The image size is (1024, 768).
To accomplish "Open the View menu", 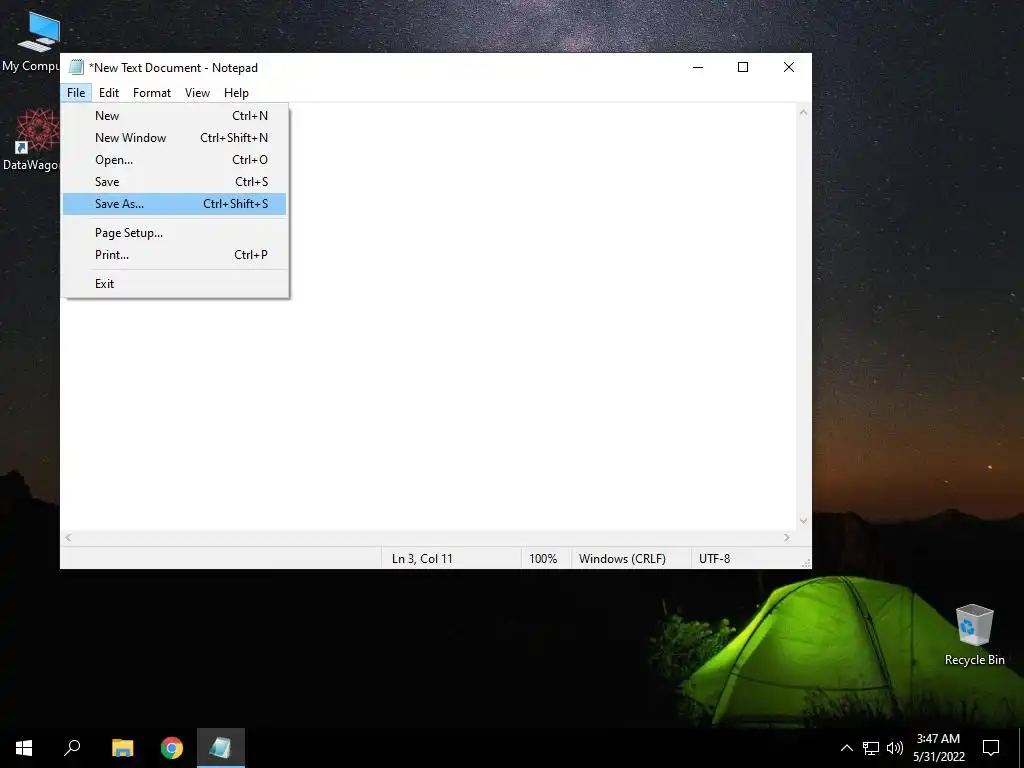I will click(197, 93).
